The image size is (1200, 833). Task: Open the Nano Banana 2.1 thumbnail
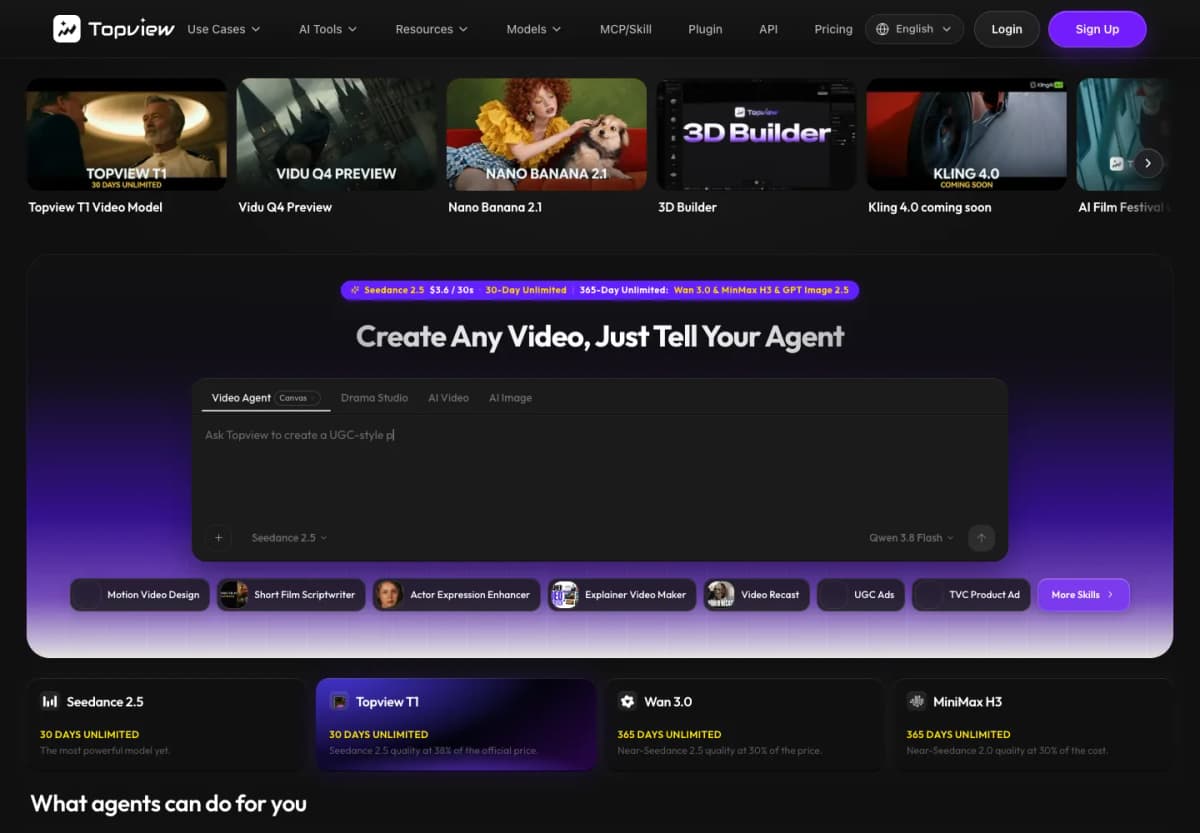pyautogui.click(x=546, y=134)
